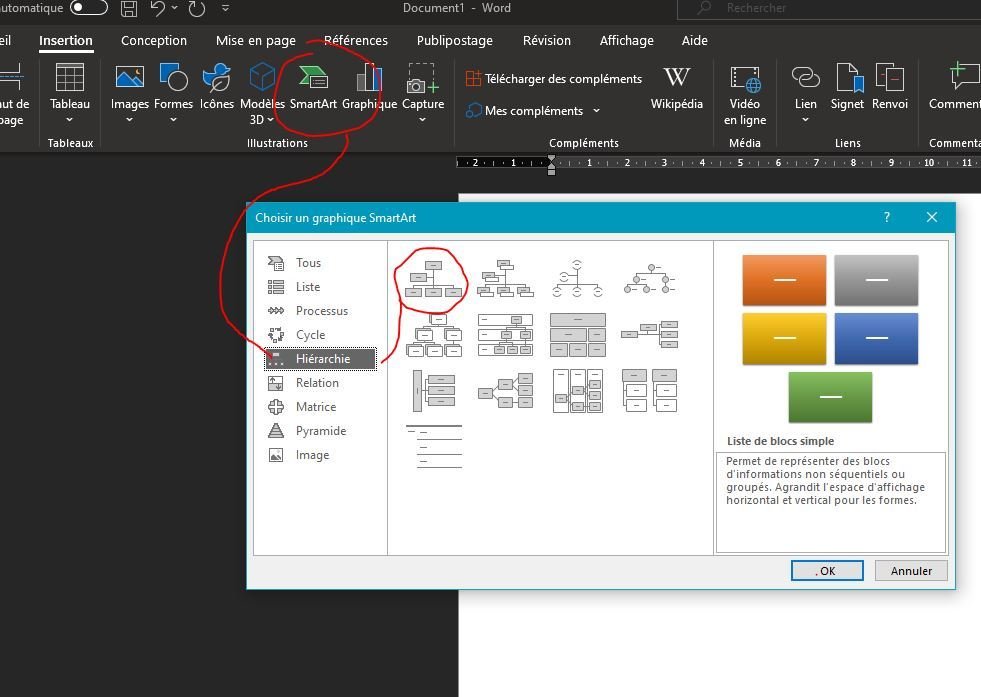Choose the lined list layout thumbnail

pyautogui.click(x=434, y=446)
